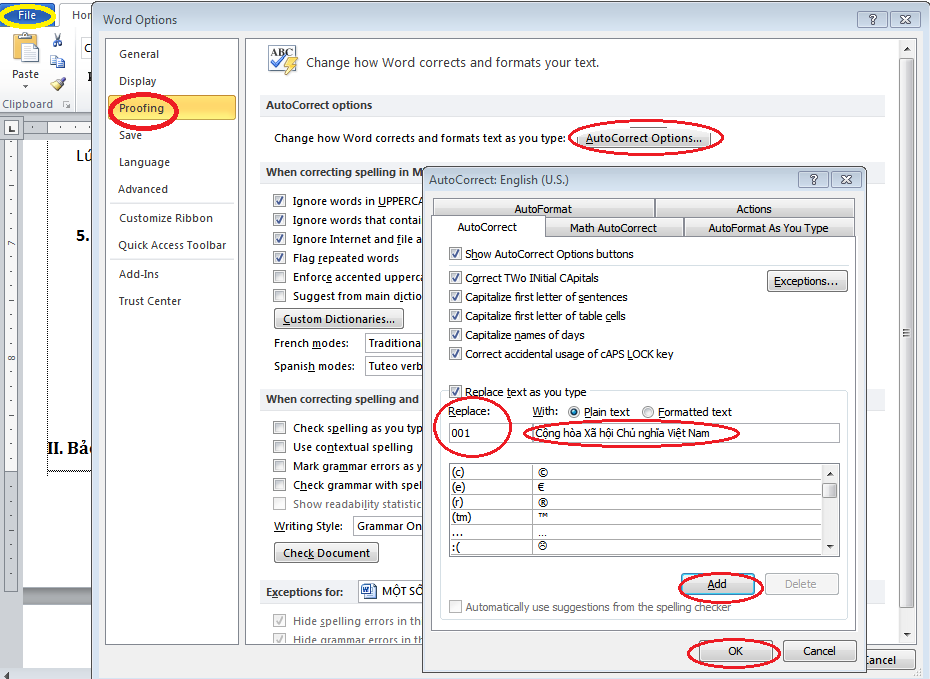Screen dimensions: 930x679
Task: Select the Formatted text radio button
Action: pyautogui.click(x=648, y=412)
